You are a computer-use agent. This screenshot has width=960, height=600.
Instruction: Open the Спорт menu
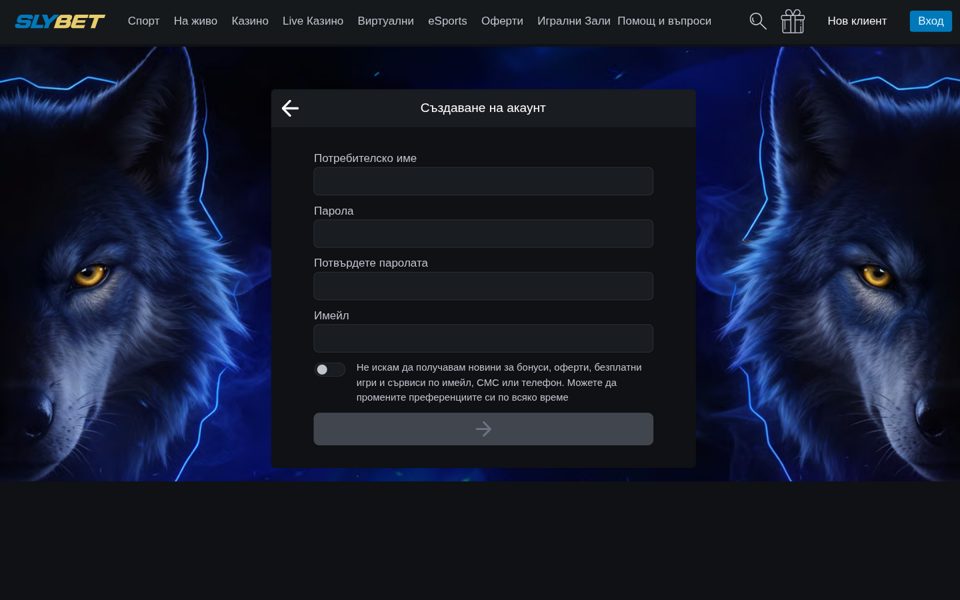143,21
